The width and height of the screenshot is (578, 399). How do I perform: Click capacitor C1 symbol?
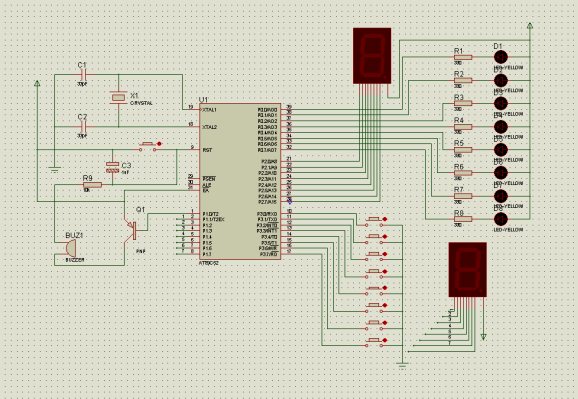point(83,75)
